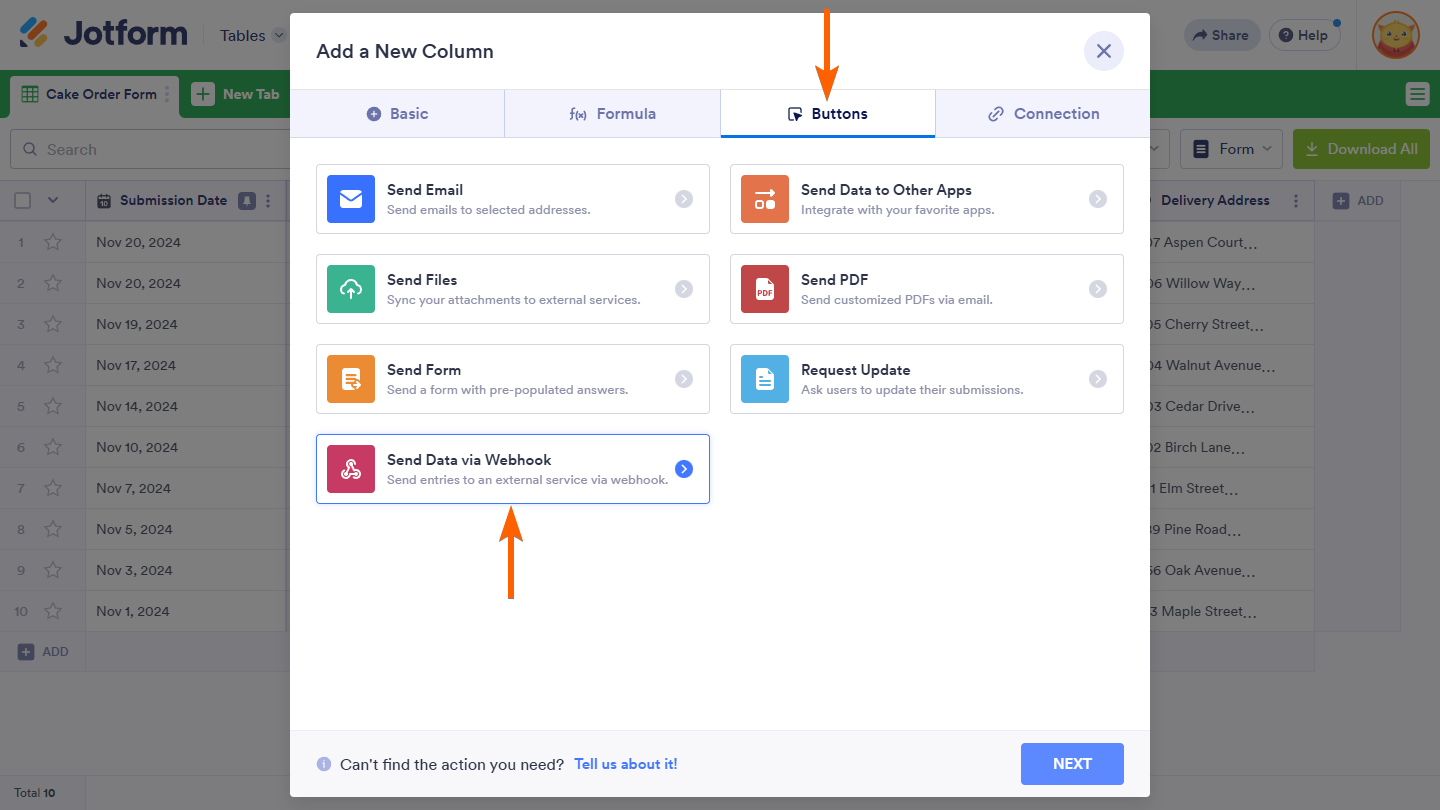Star the row 5 submission
The image size is (1440, 810).
(53, 406)
